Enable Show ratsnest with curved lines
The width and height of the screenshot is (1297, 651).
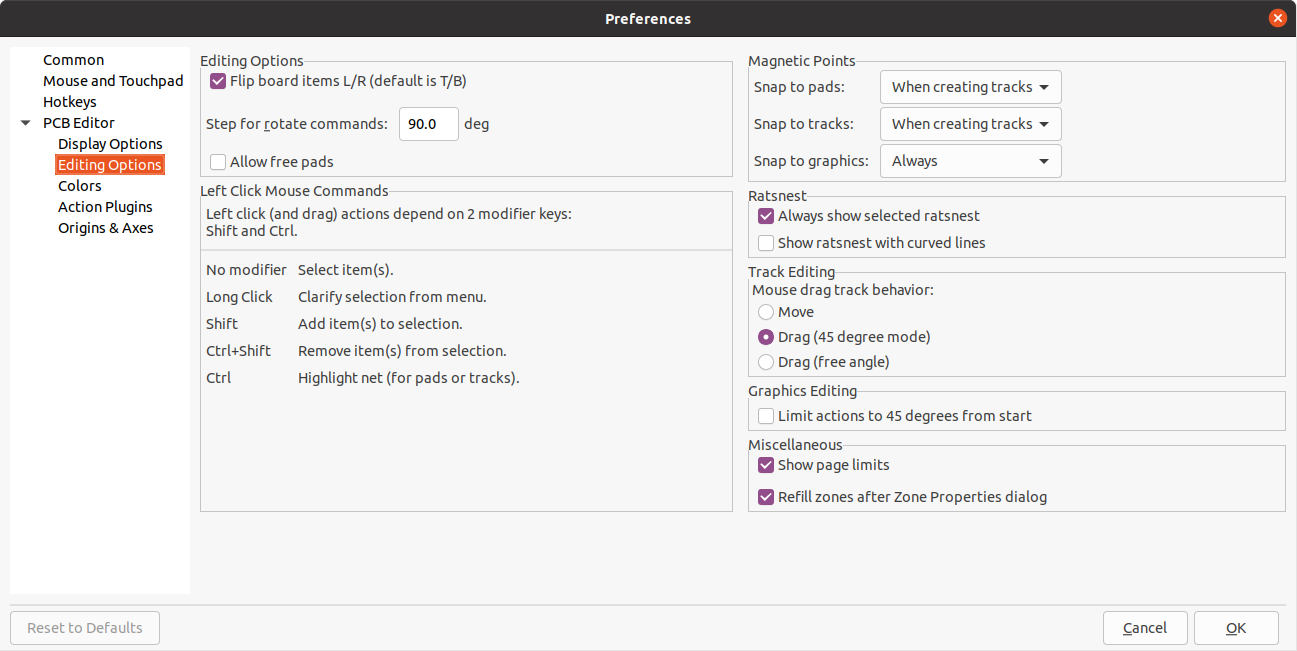[x=766, y=242]
